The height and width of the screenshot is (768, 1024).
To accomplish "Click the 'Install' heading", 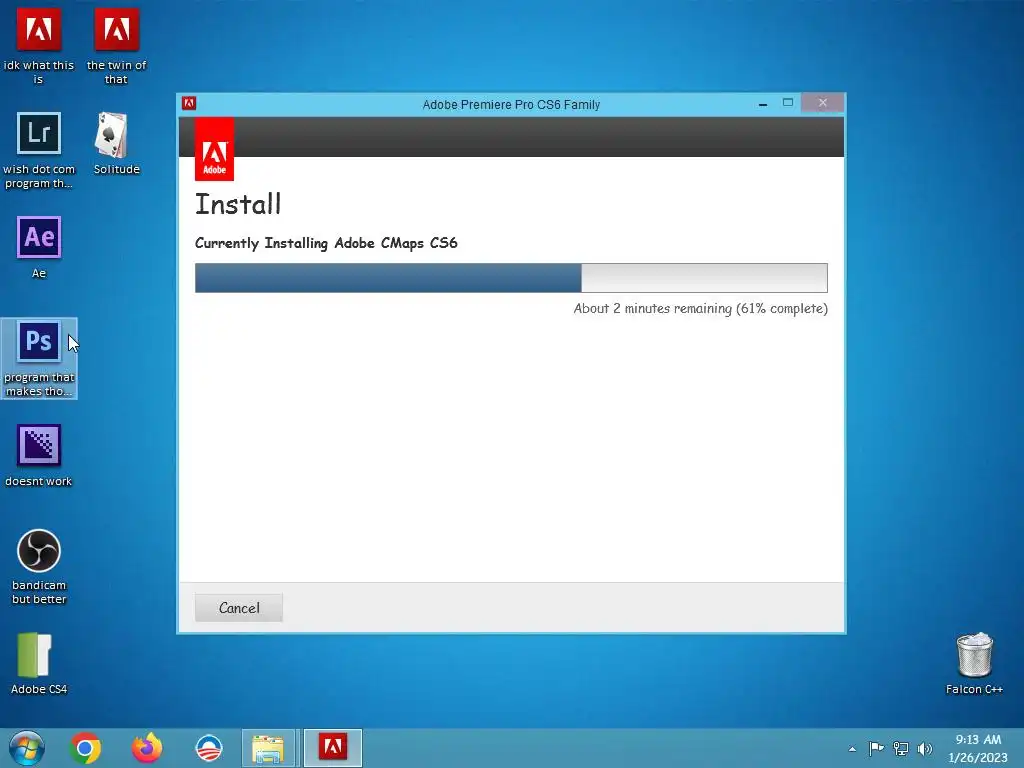I will (x=238, y=204).
